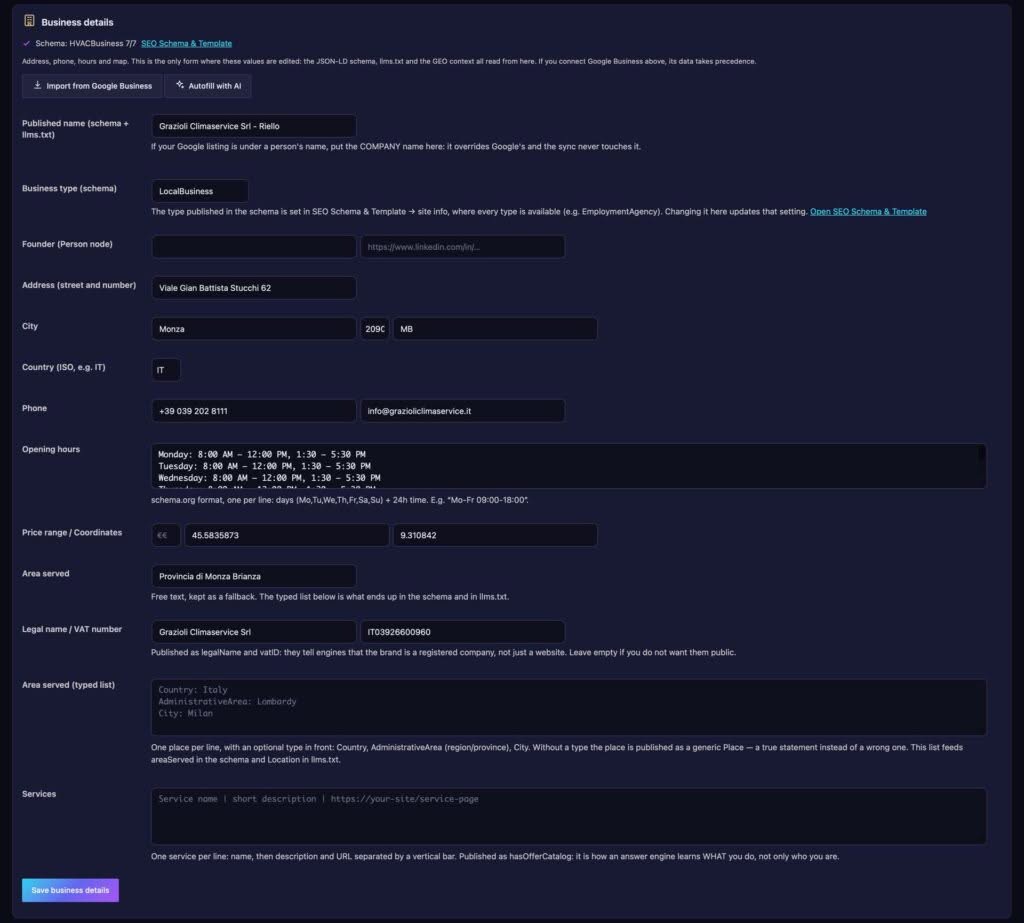Click the VAT number field IT03926600960
This screenshot has height=923, width=1024.
pos(462,632)
